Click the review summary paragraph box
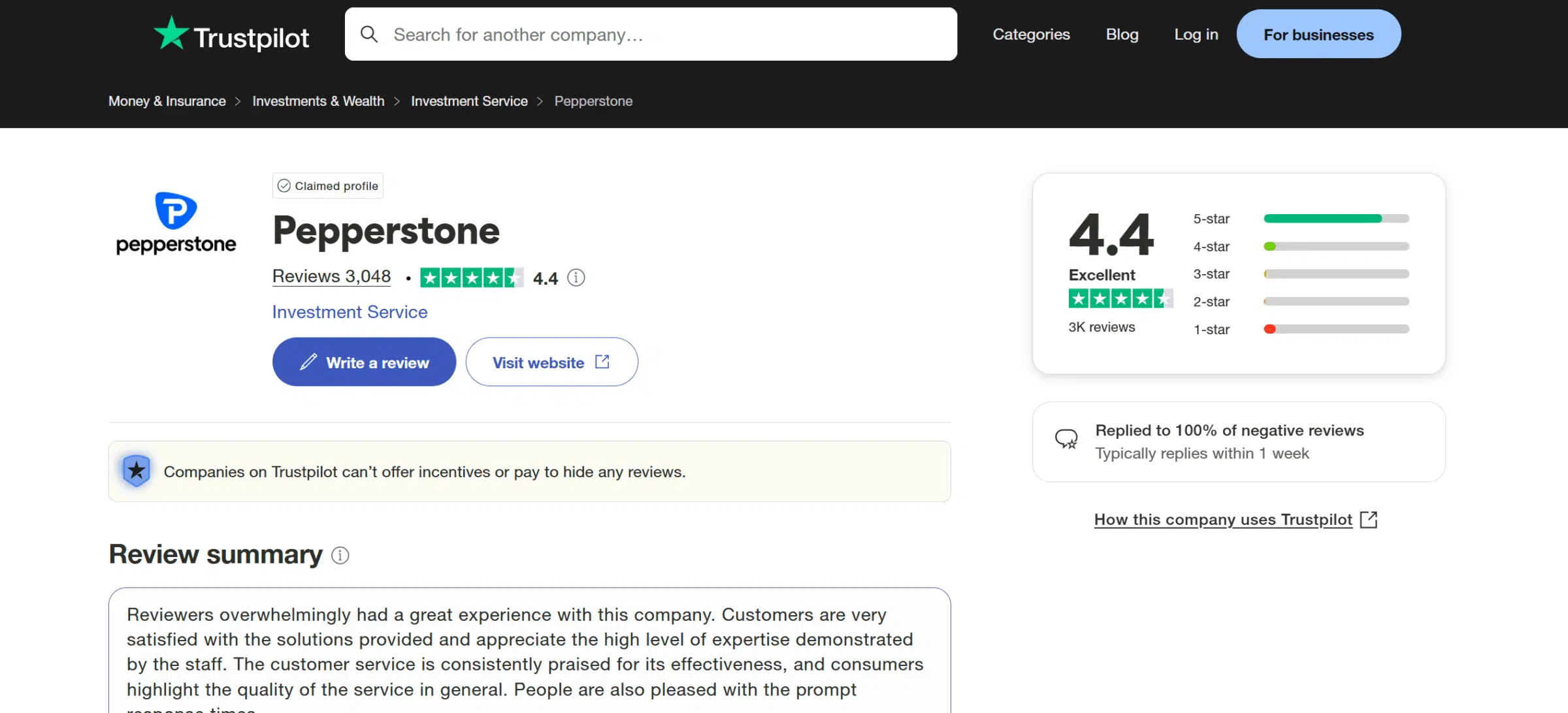The height and width of the screenshot is (713, 1568). 529,650
